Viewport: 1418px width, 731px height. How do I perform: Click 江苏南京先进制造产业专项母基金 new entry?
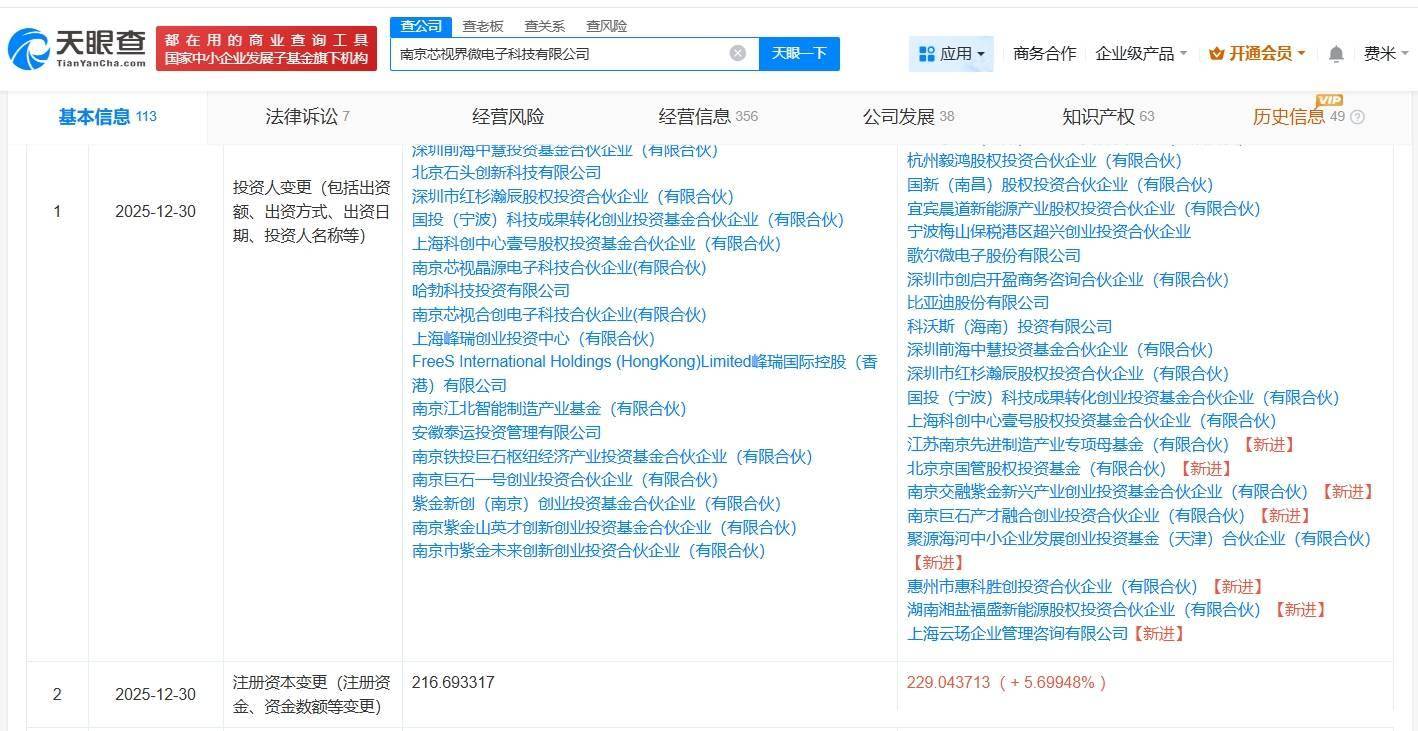(1068, 444)
